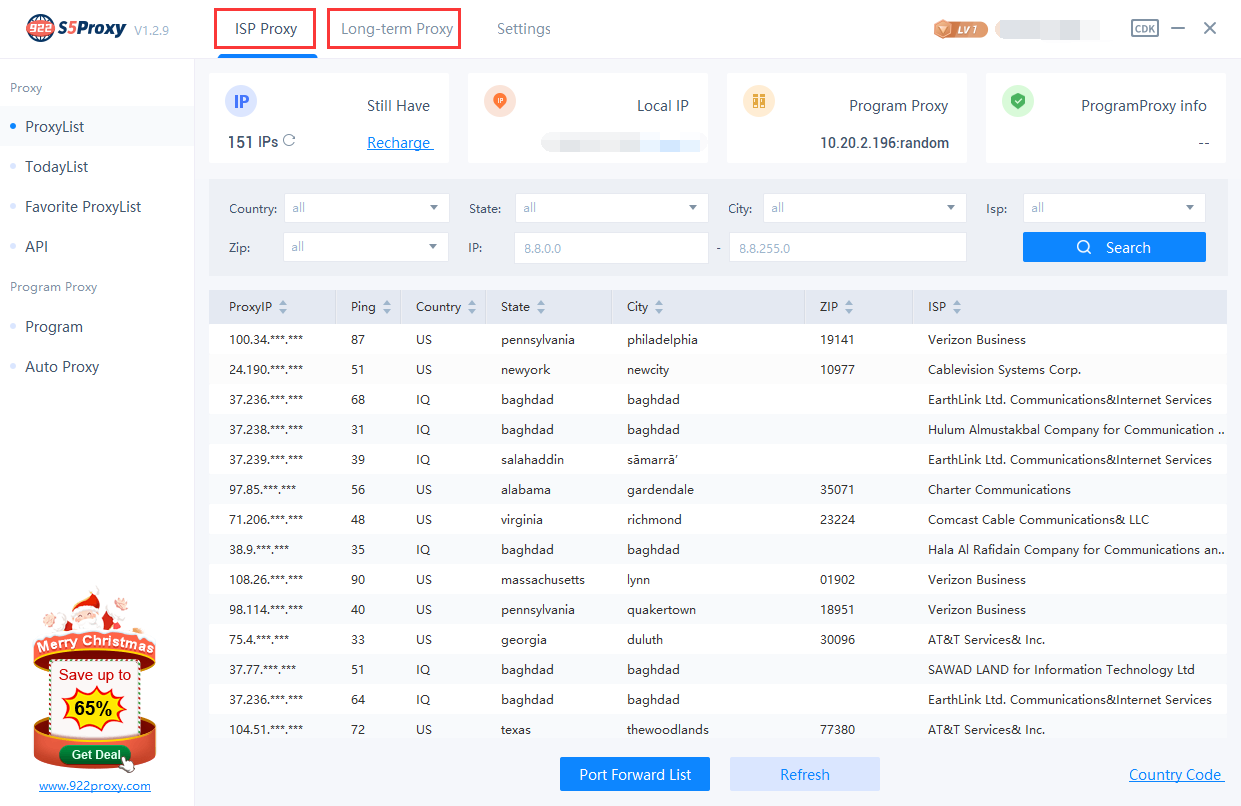1241x806 pixels.
Task: Click the Refresh button
Action: (805, 775)
